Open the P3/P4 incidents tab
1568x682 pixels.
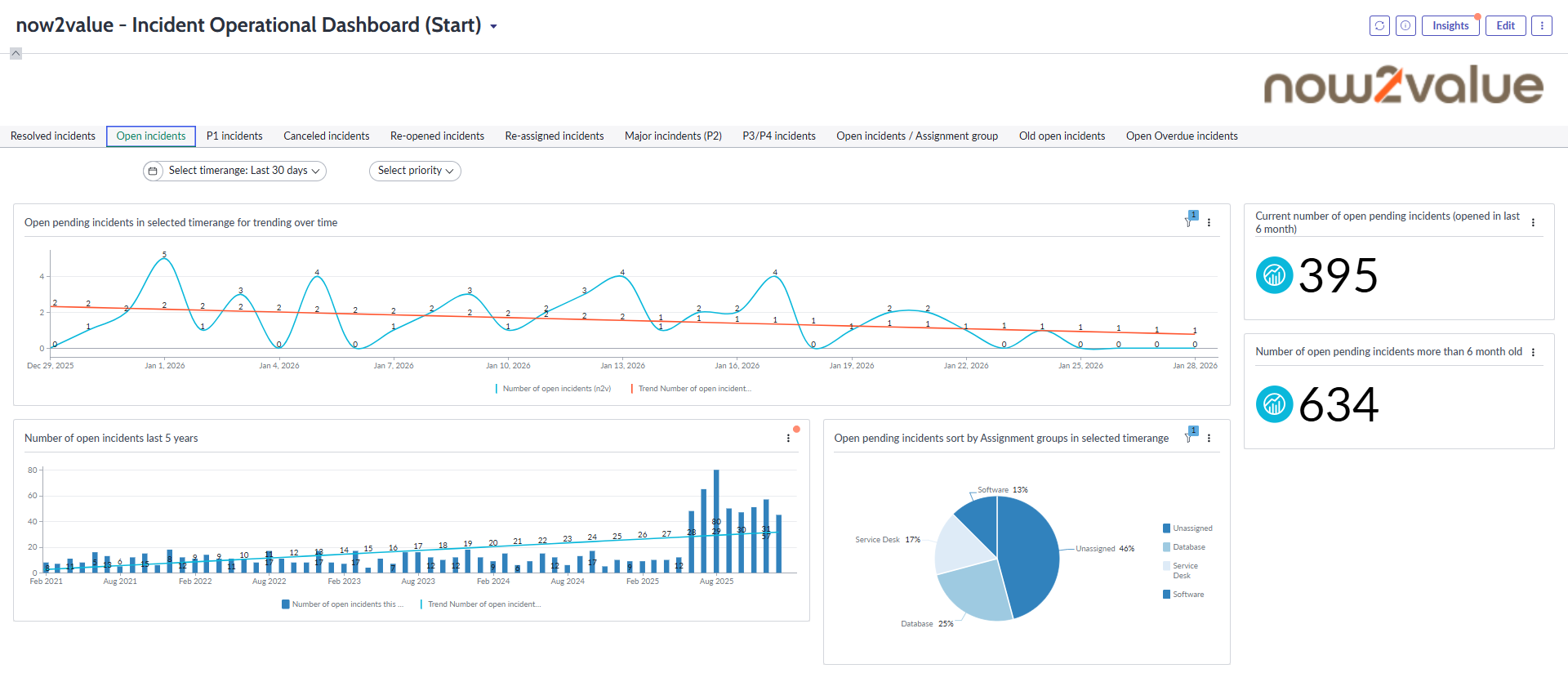coord(779,136)
